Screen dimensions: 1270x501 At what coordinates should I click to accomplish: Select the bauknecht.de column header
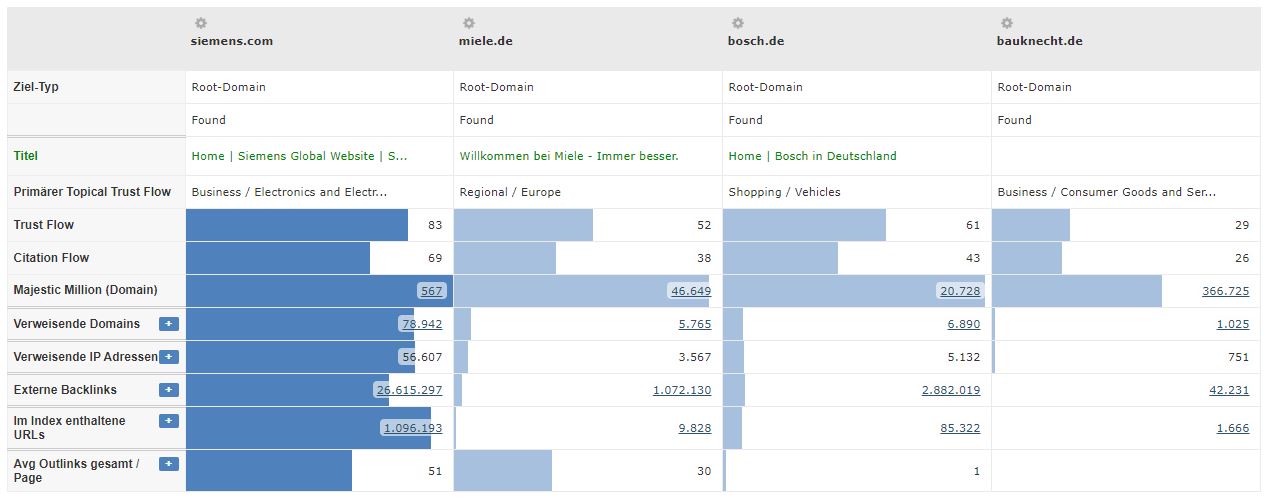[1039, 41]
